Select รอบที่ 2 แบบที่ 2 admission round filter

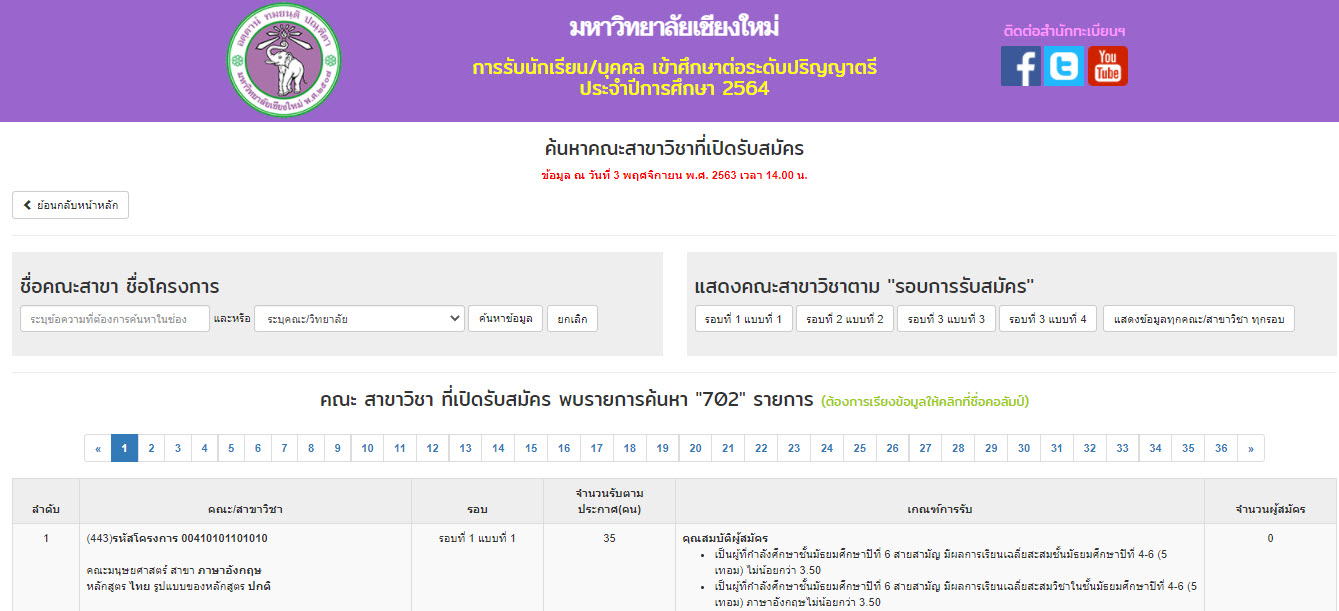click(844, 318)
